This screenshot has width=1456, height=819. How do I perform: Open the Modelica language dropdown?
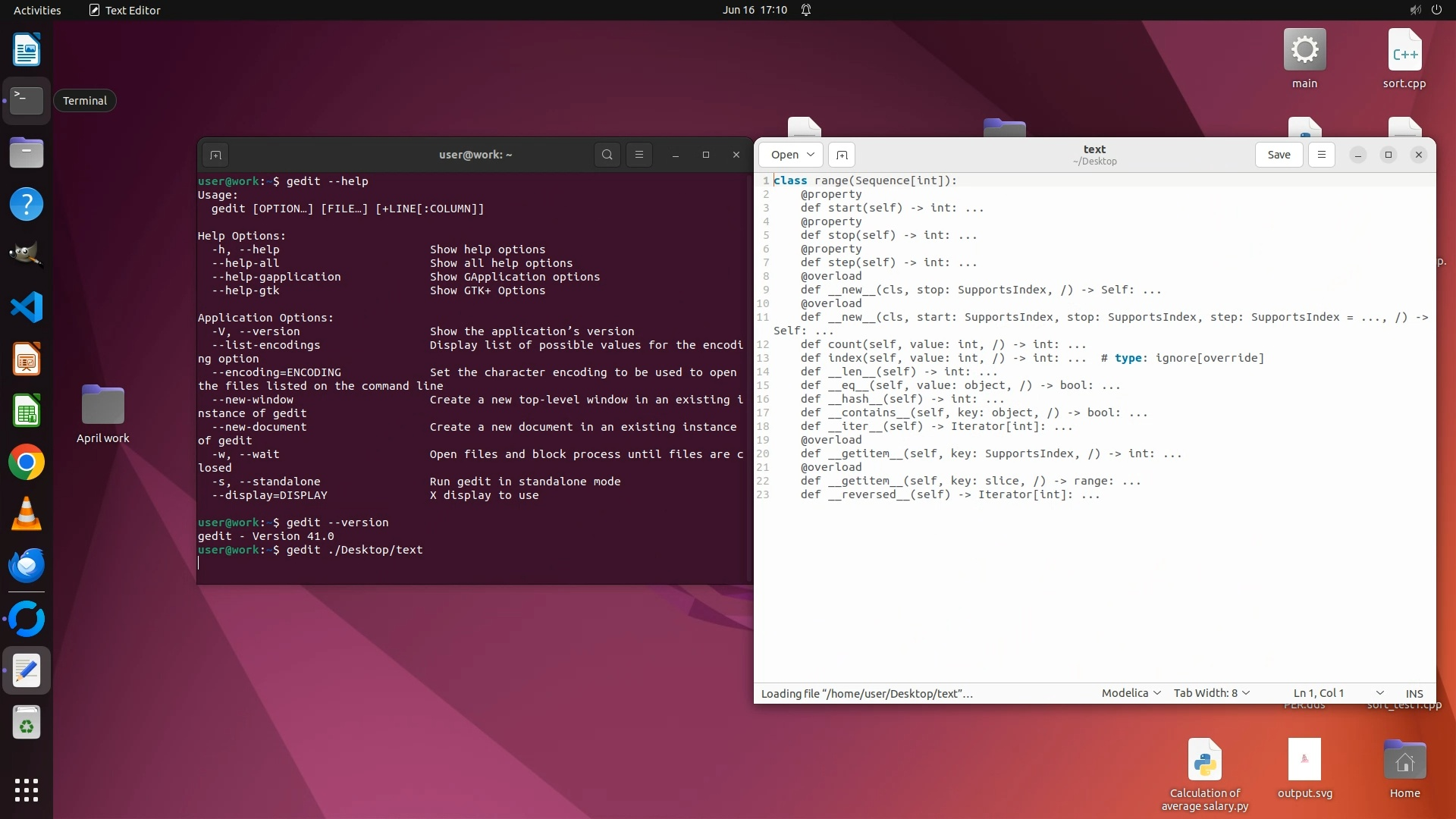(x=1131, y=693)
